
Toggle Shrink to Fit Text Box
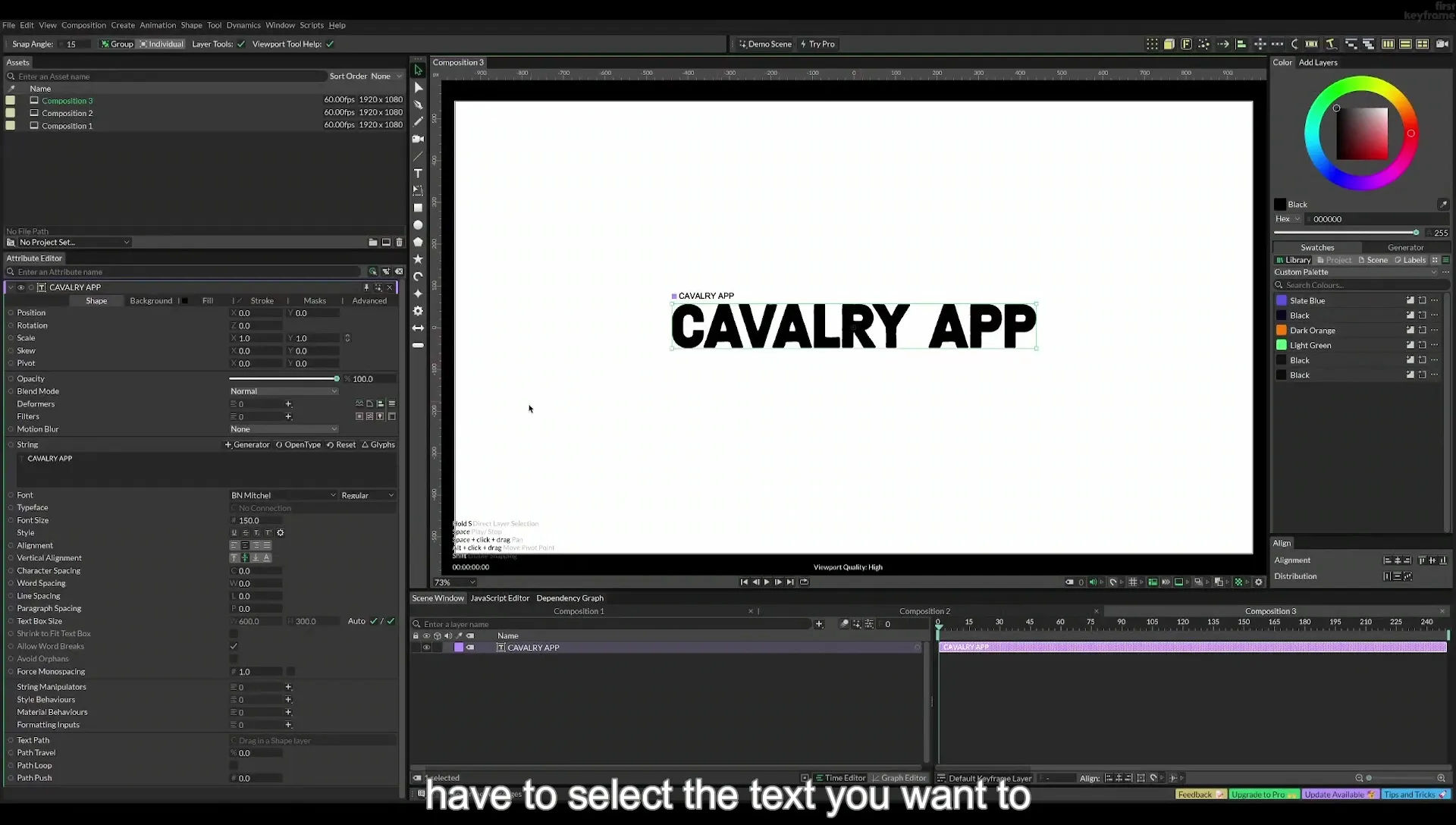(x=234, y=634)
